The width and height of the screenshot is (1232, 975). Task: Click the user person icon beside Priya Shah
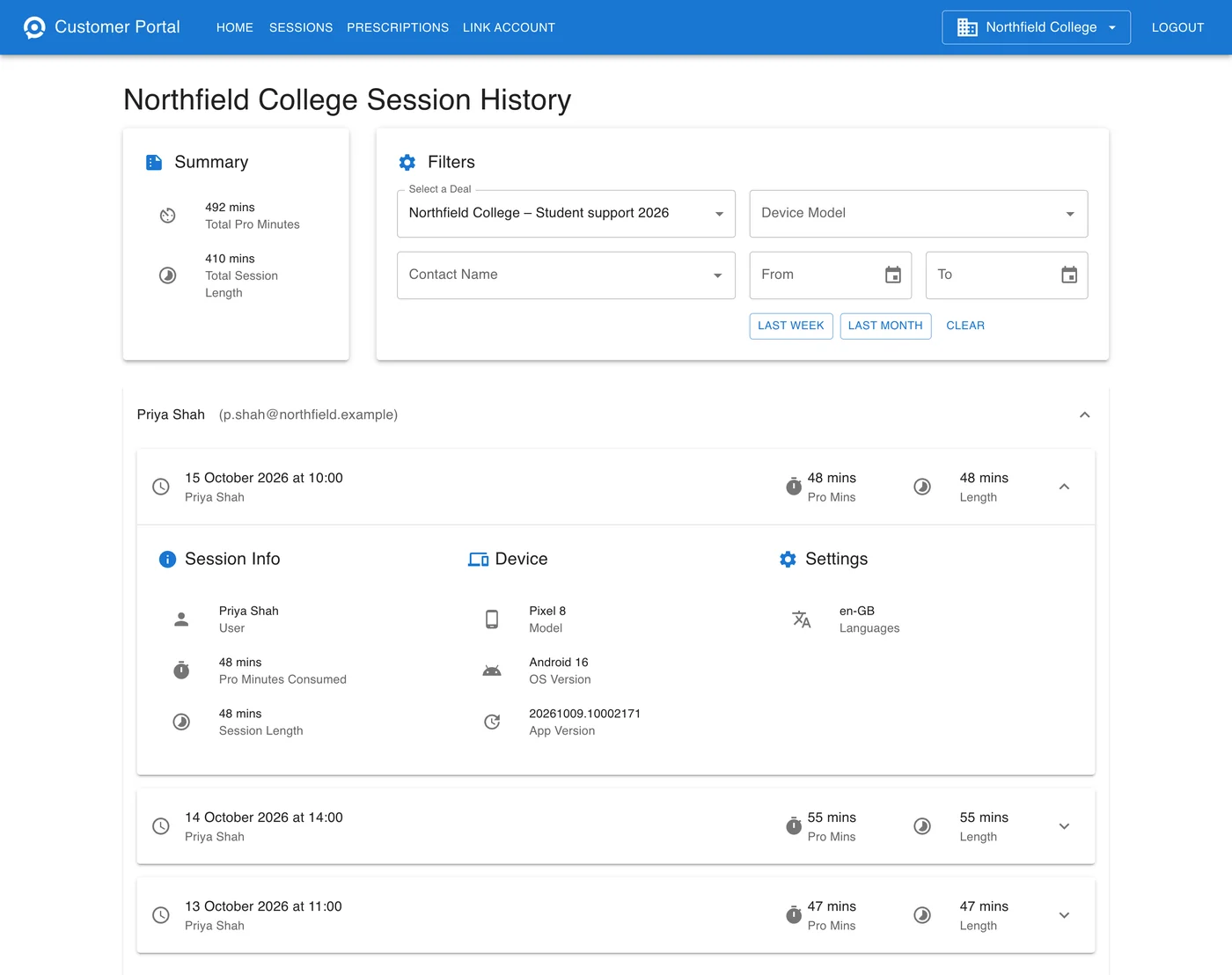(x=181, y=619)
